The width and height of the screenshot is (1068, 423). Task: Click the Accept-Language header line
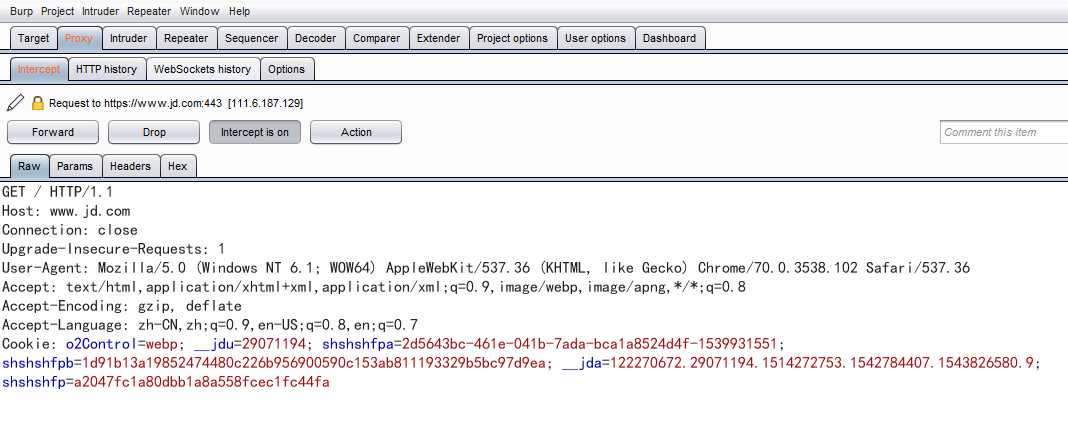(x=210, y=325)
